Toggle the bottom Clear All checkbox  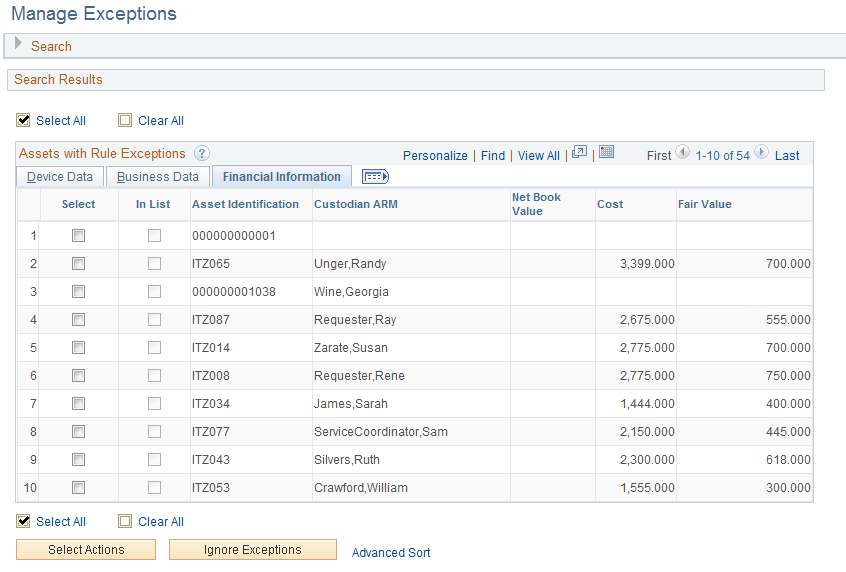coord(125,521)
